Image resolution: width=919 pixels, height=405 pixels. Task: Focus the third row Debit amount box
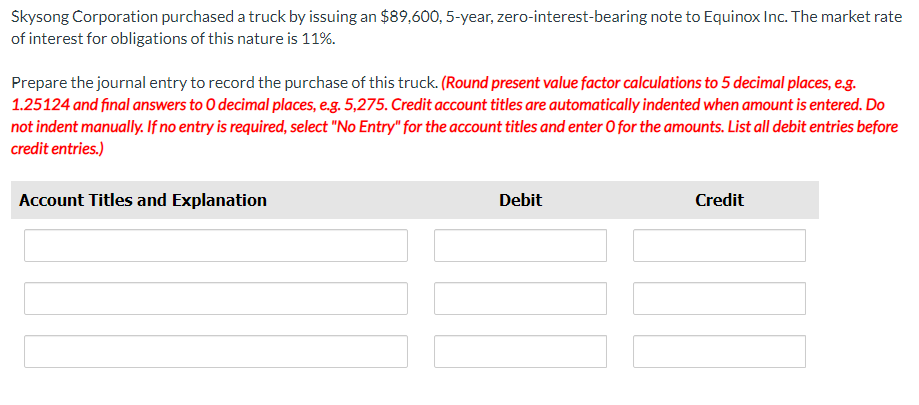520,352
